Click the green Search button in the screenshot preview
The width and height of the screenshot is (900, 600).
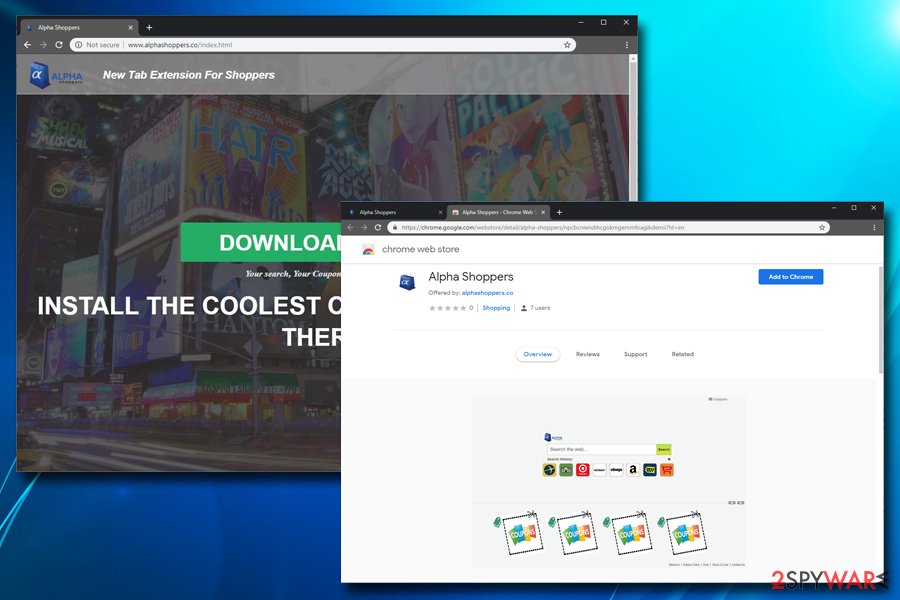click(x=664, y=450)
